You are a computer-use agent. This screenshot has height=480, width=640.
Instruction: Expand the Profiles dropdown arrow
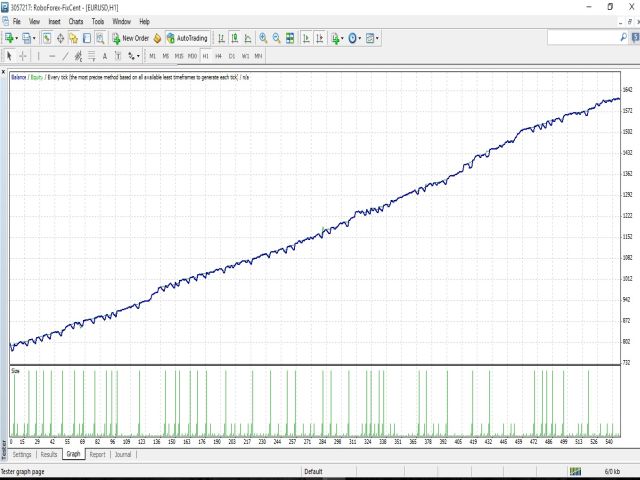point(34,38)
